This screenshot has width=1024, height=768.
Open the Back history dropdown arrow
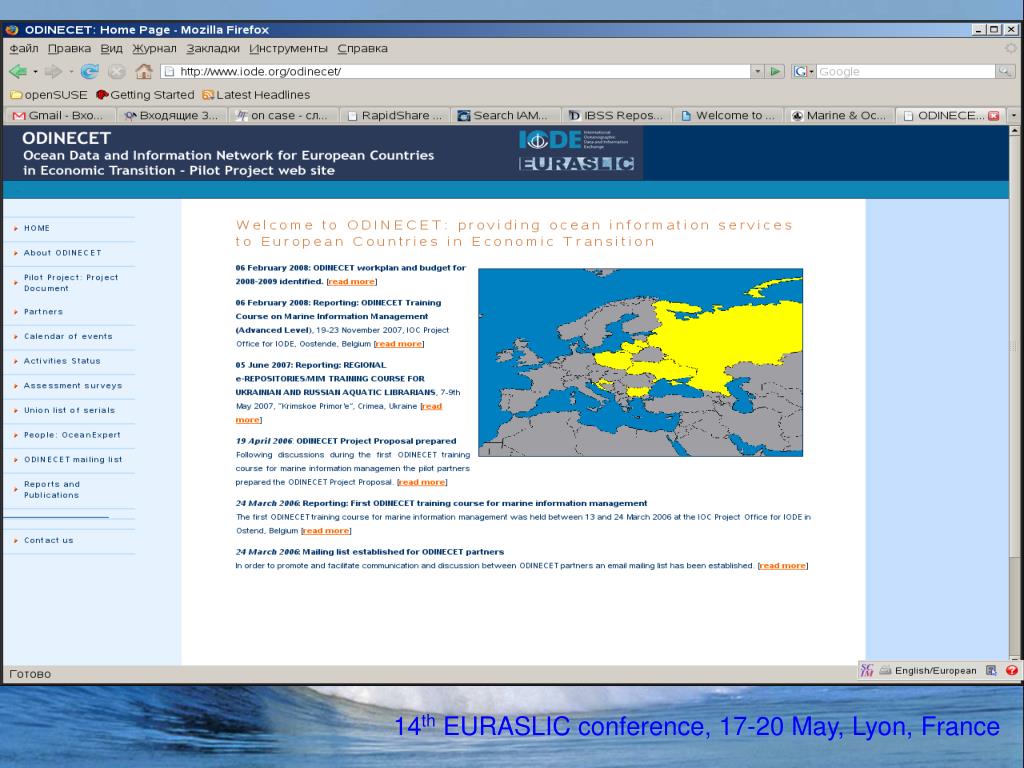(x=35, y=72)
